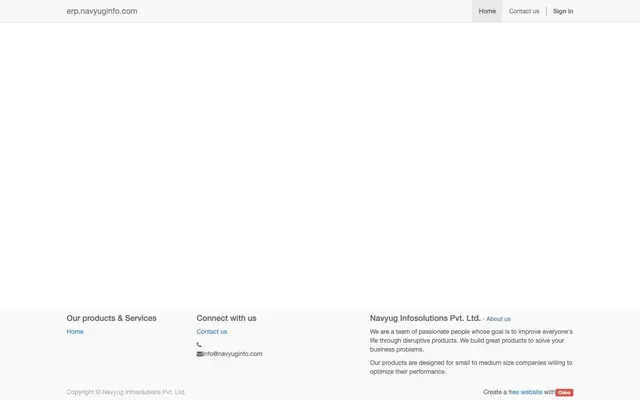Follow the footer Contact us link
Image resolution: width=640 pixels, height=400 pixels.
pos(211,331)
